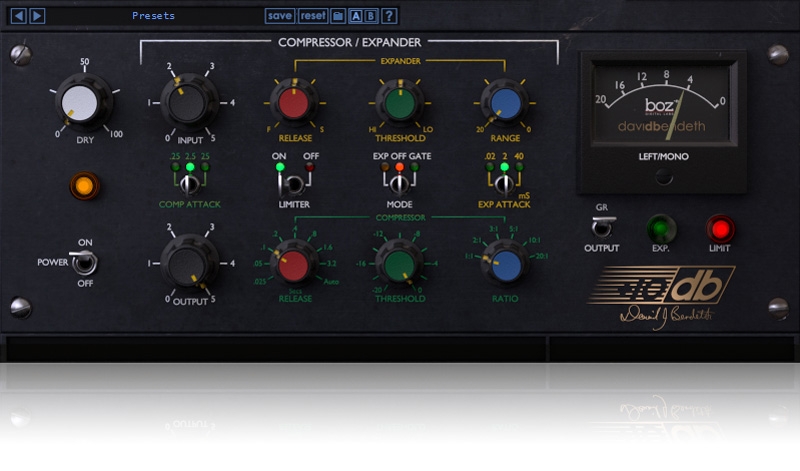Switch the COMP ATTACK selector
The height and width of the screenshot is (471, 800).
click(x=190, y=183)
